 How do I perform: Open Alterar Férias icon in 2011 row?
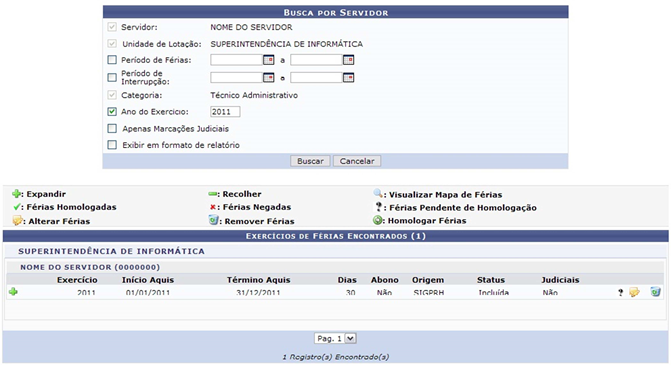coord(634,292)
